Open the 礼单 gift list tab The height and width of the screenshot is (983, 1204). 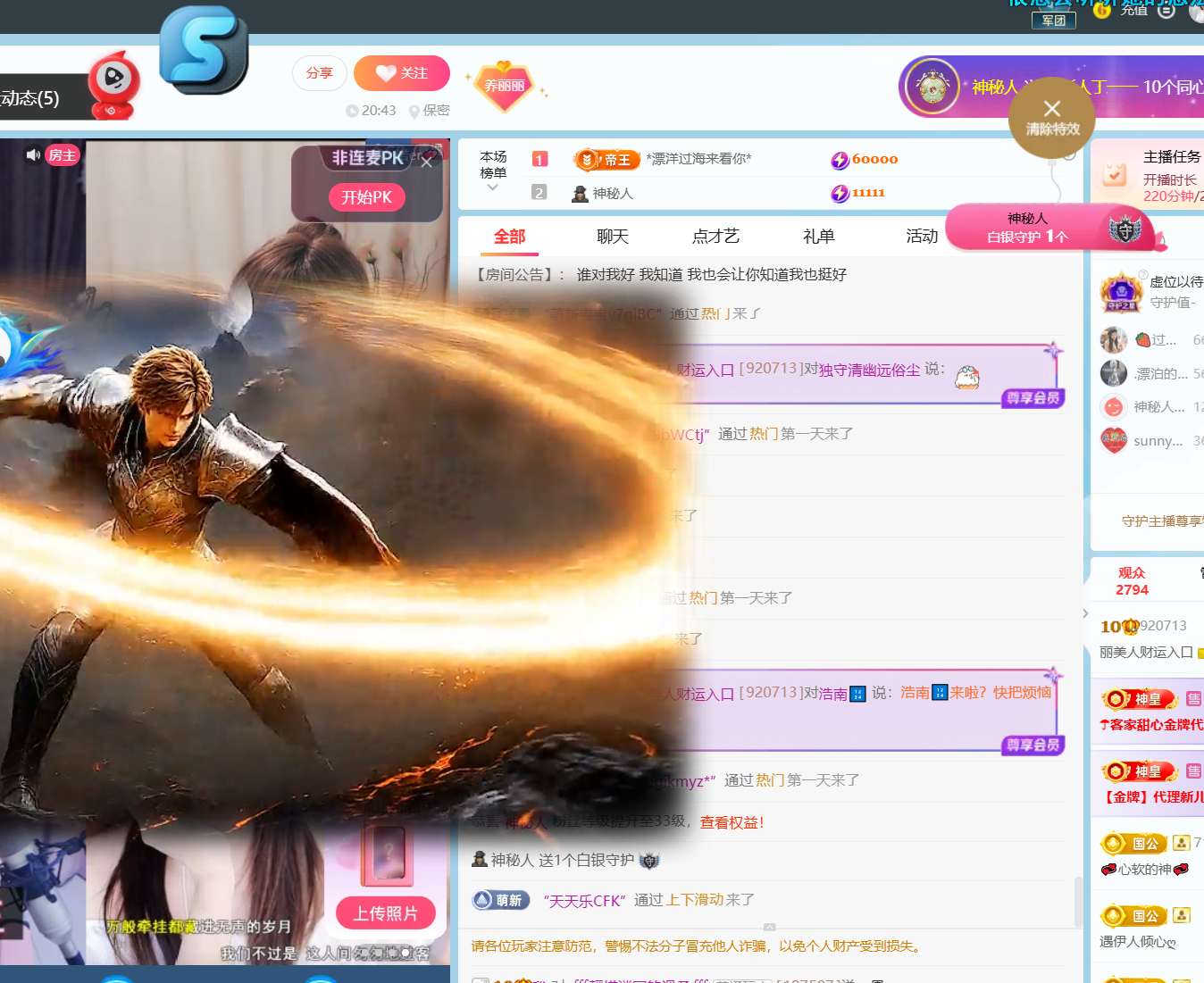coord(819,237)
